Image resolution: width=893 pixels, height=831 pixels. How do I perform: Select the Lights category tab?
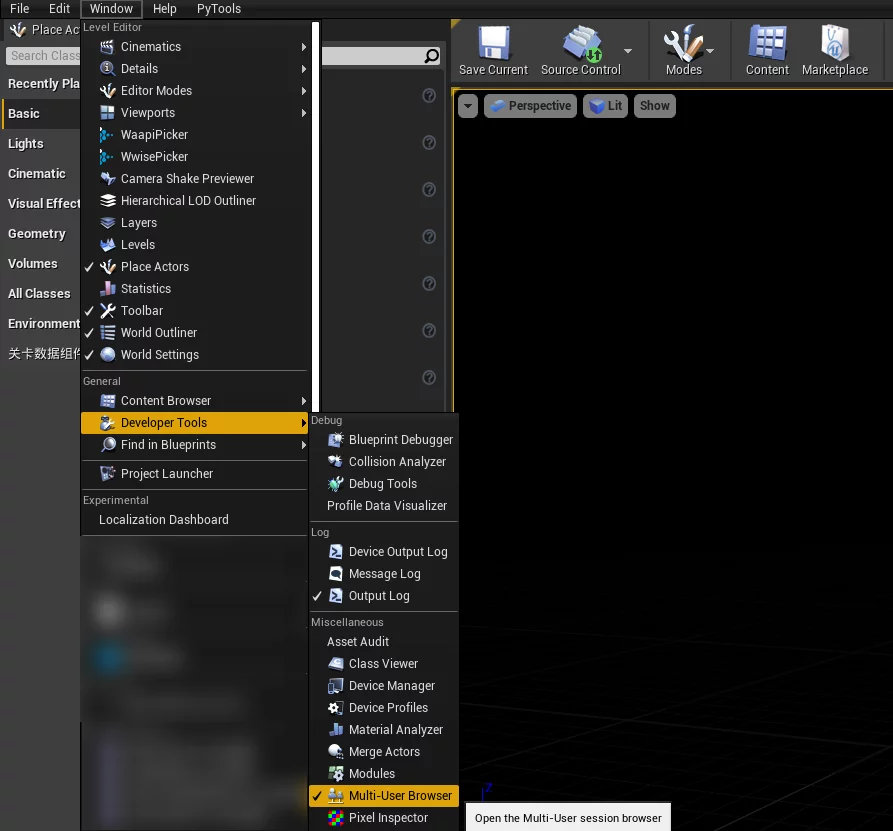pyautogui.click(x=26, y=144)
